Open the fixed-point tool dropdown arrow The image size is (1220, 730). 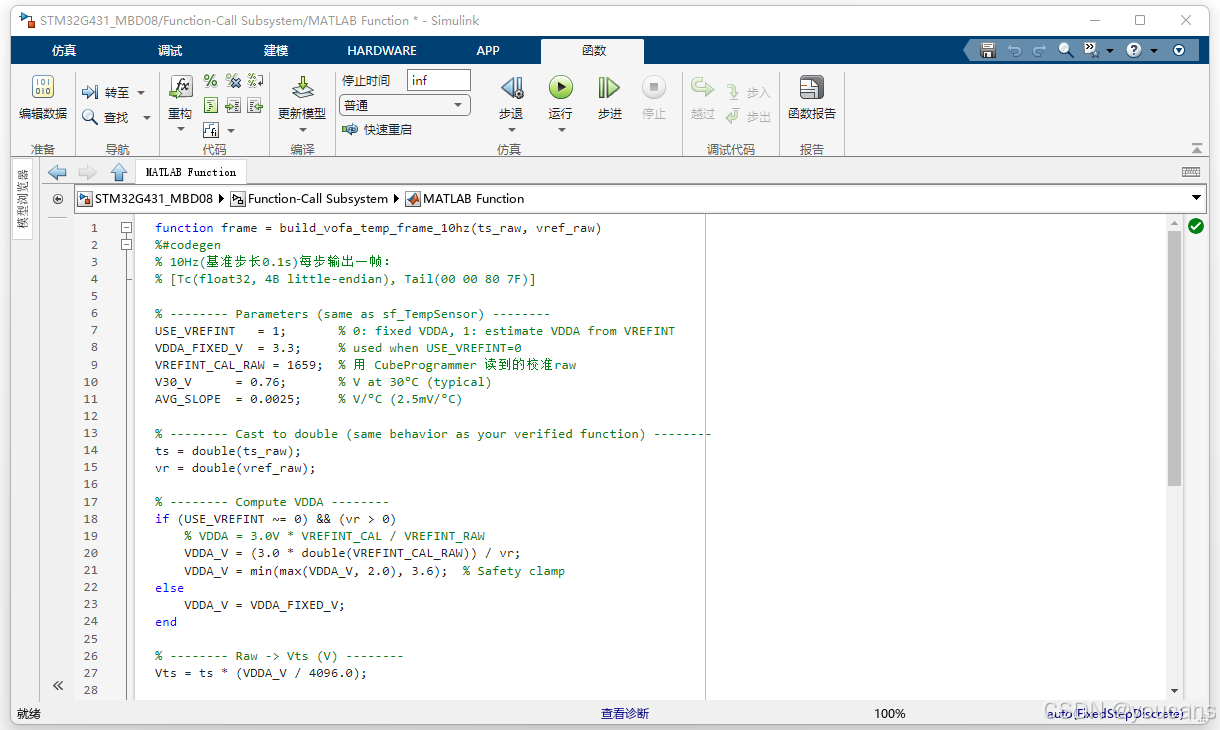pos(231,130)
